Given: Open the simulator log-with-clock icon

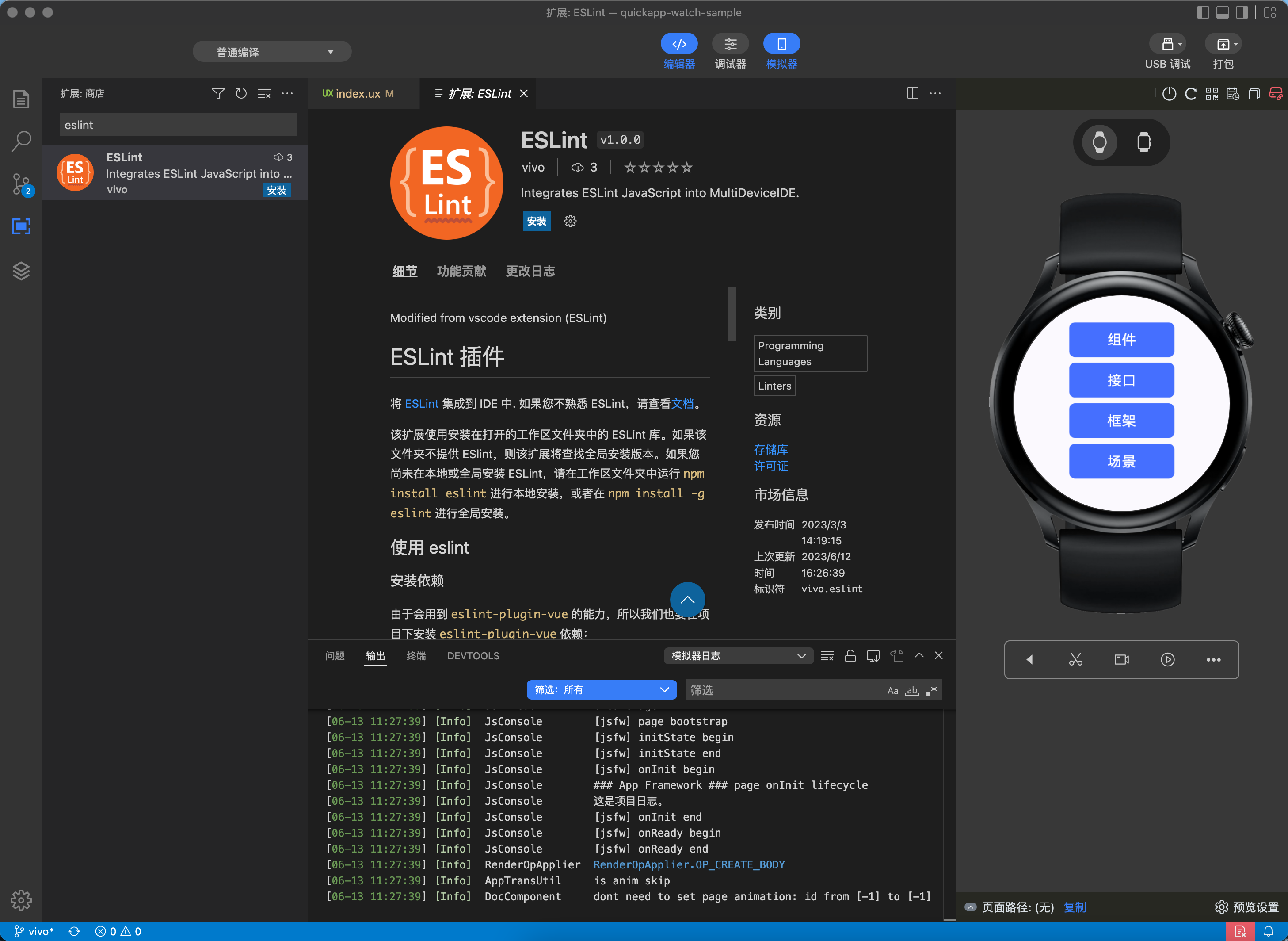Looking at the screenshot, I should [x=1233, y=94].
